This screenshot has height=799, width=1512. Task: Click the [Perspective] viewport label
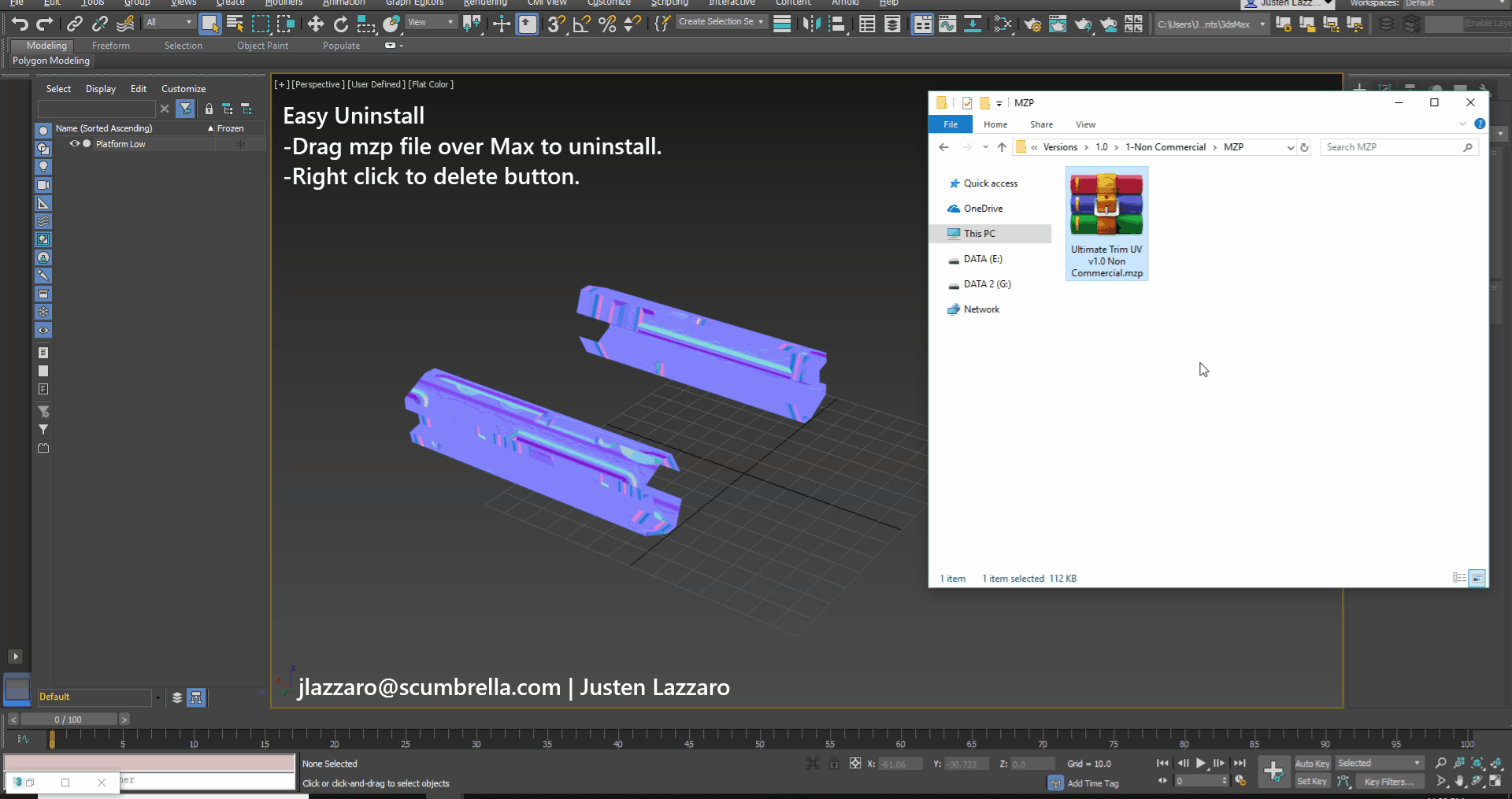tap(318, 84)
